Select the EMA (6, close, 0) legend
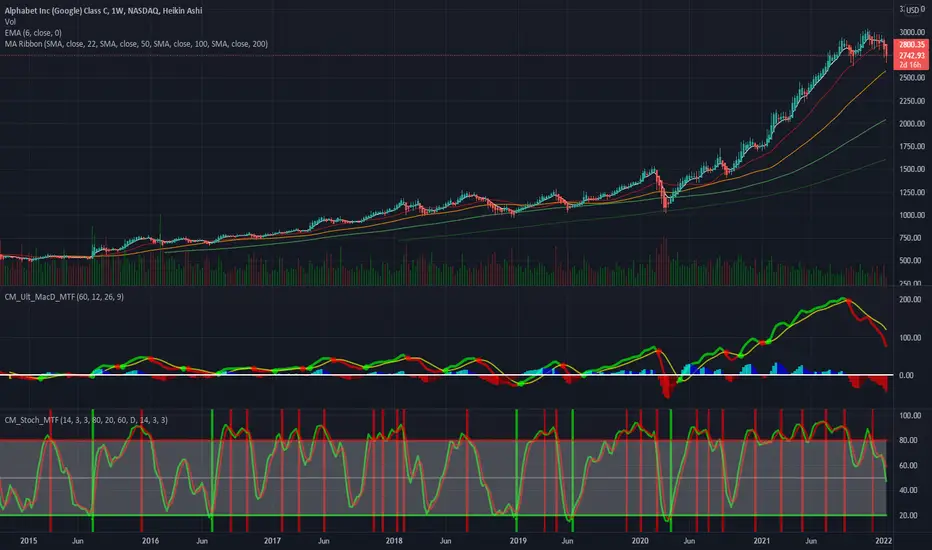The height and width of the screenshot is (550, 932). (33, 33)
